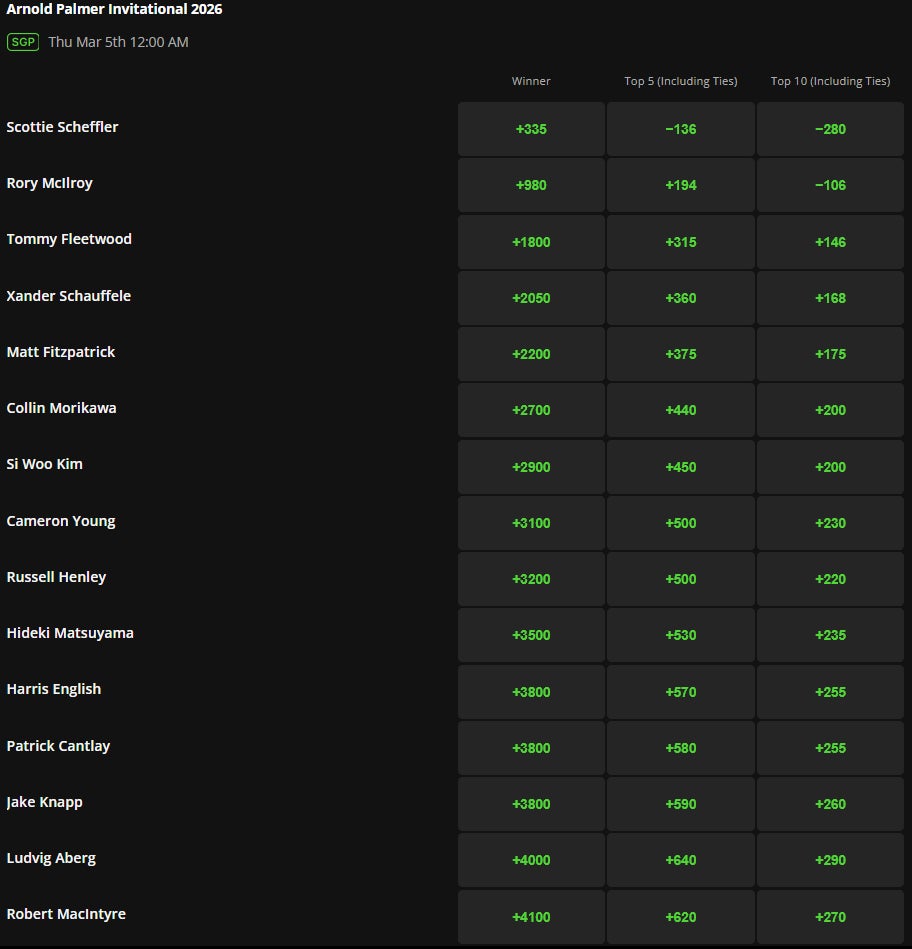Add Si Woo Kim winner at +2900
Screen dimensions: 912x949
[531, 467]
